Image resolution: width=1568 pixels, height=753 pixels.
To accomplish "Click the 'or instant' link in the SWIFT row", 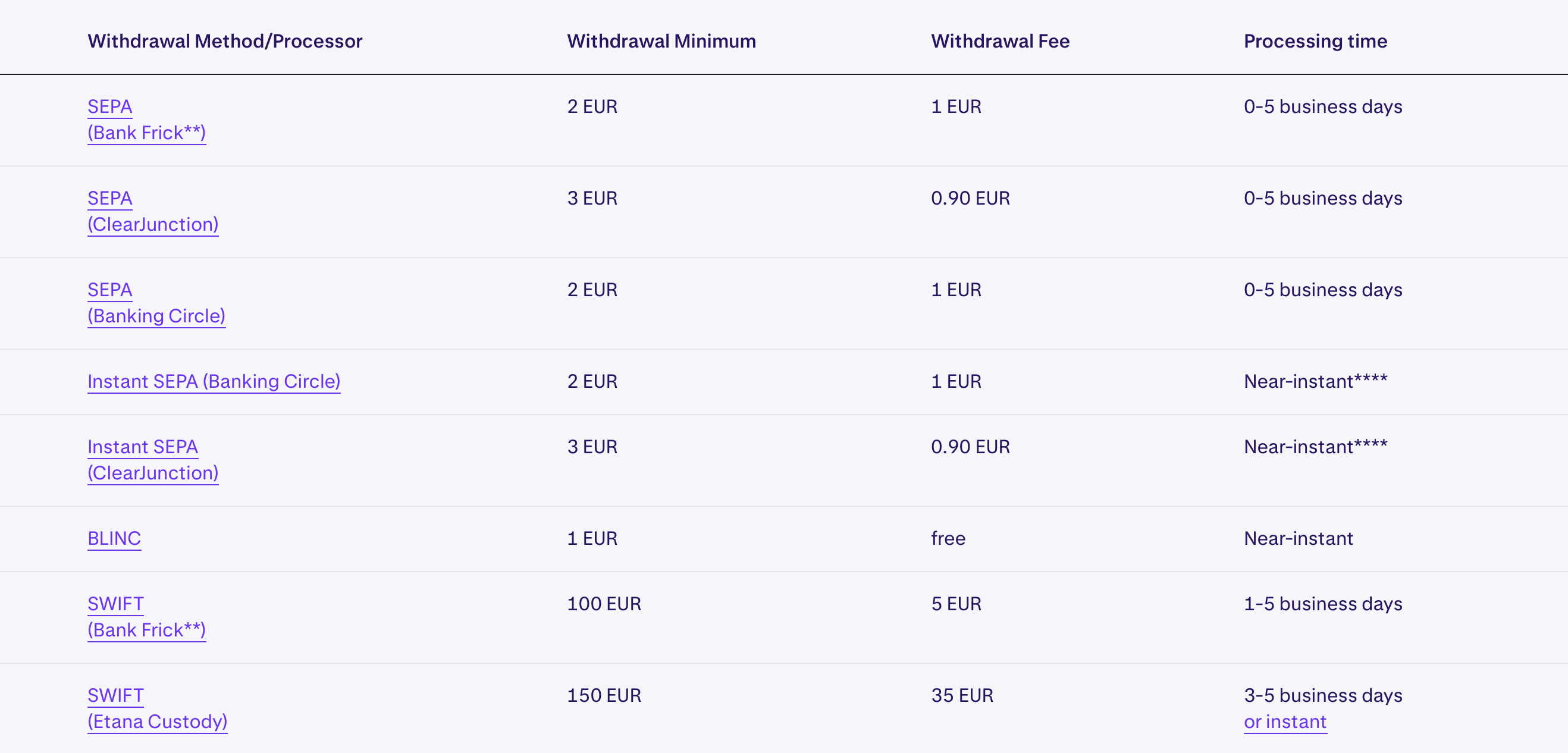I will pyautogui.click(x=1285, y=721).
